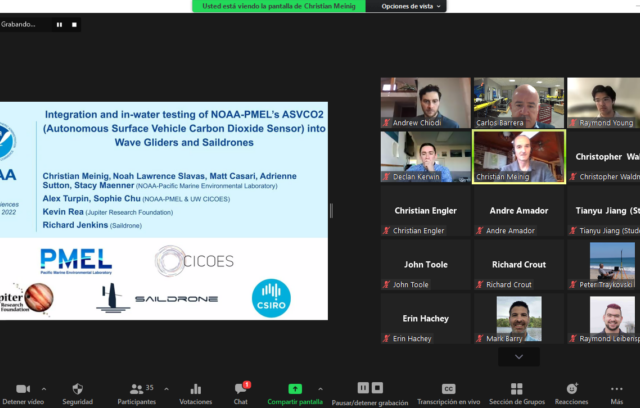Click muted mic icon for John Toole
Screen dimensions: 640x408
(386, 284)
